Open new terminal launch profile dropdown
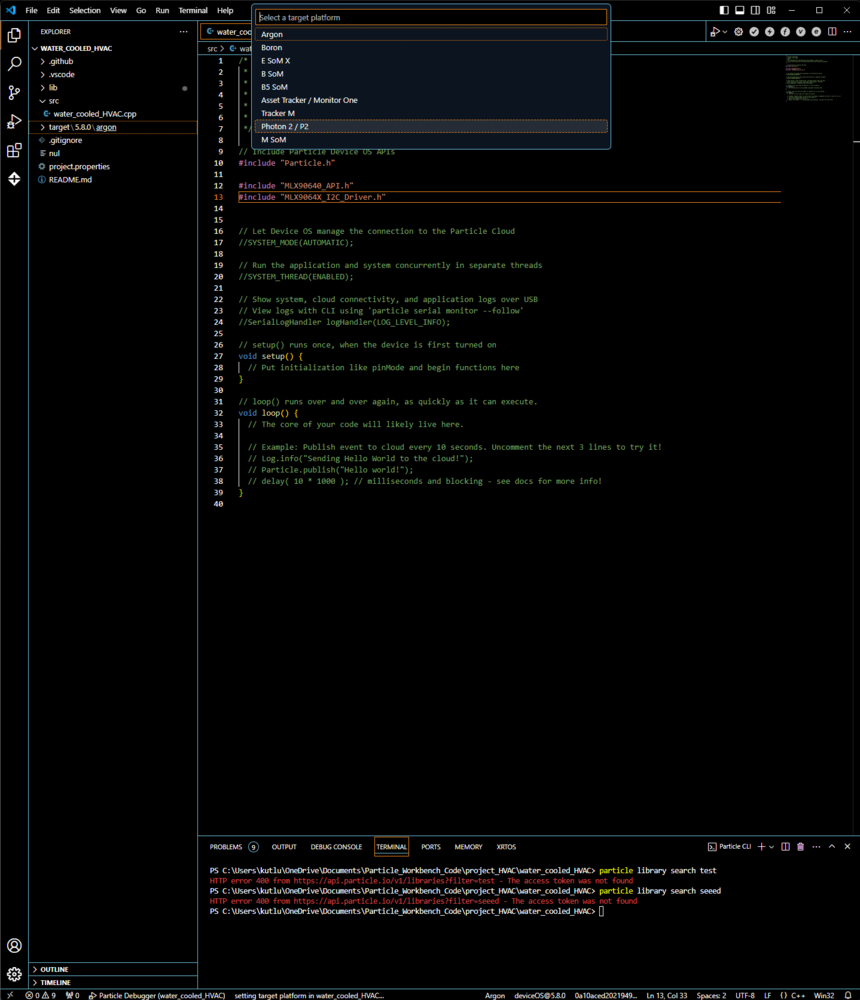Viewport: 860px width, 1000px height. pos(771,847)
